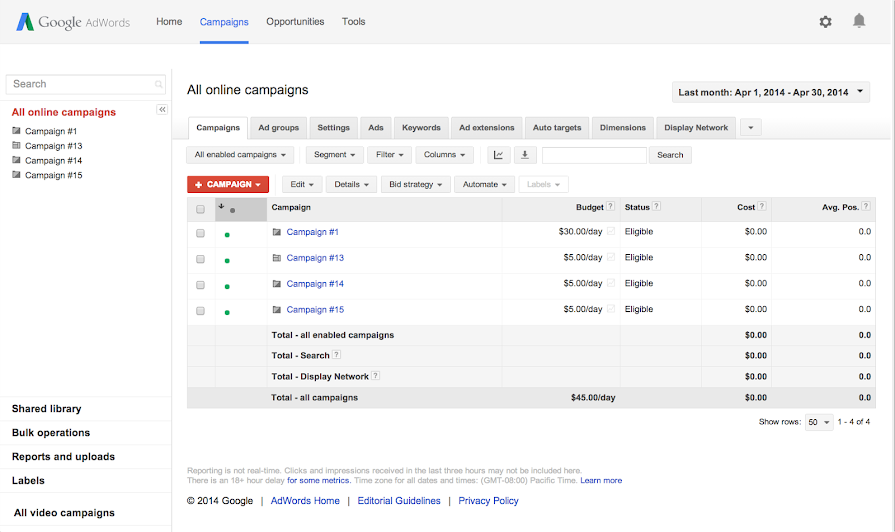Open the date range dropdown

(x=771, y=92)
